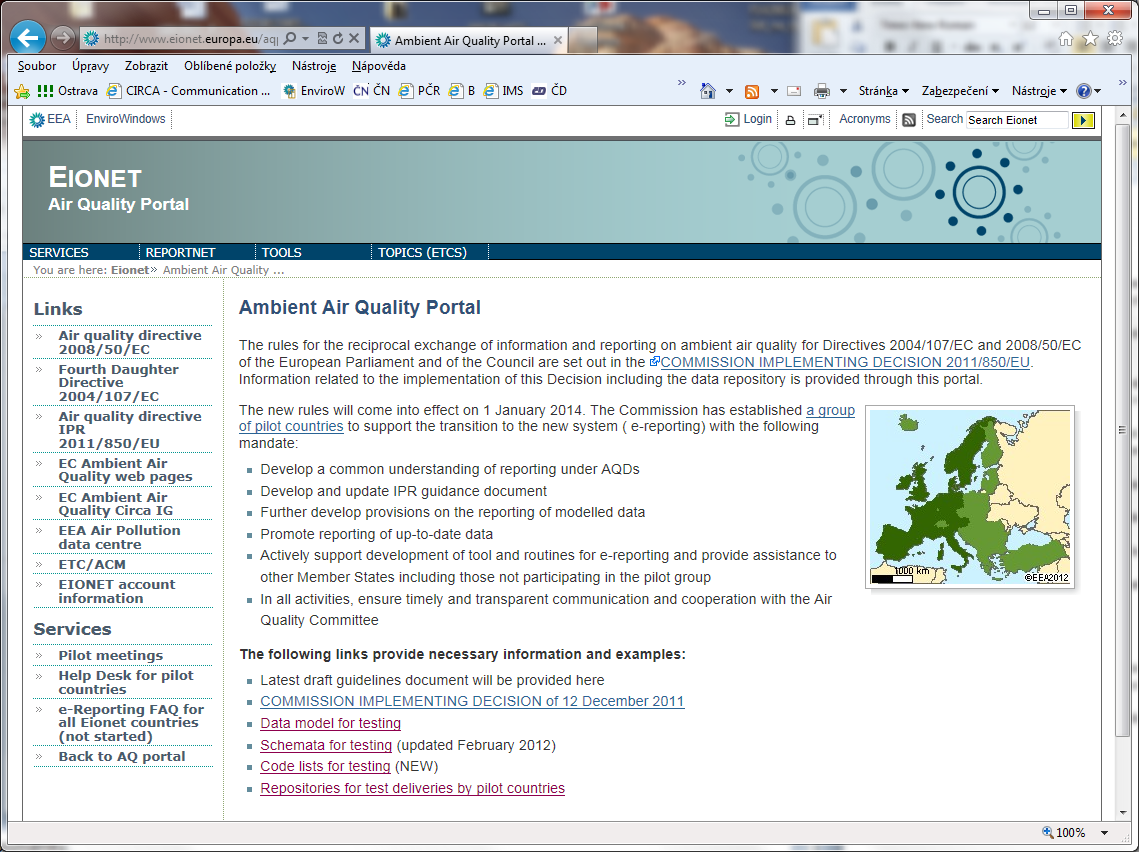Open the Nástroje command bar dropdown
Screen dimensions: 1139x852
click(1039, 91)
